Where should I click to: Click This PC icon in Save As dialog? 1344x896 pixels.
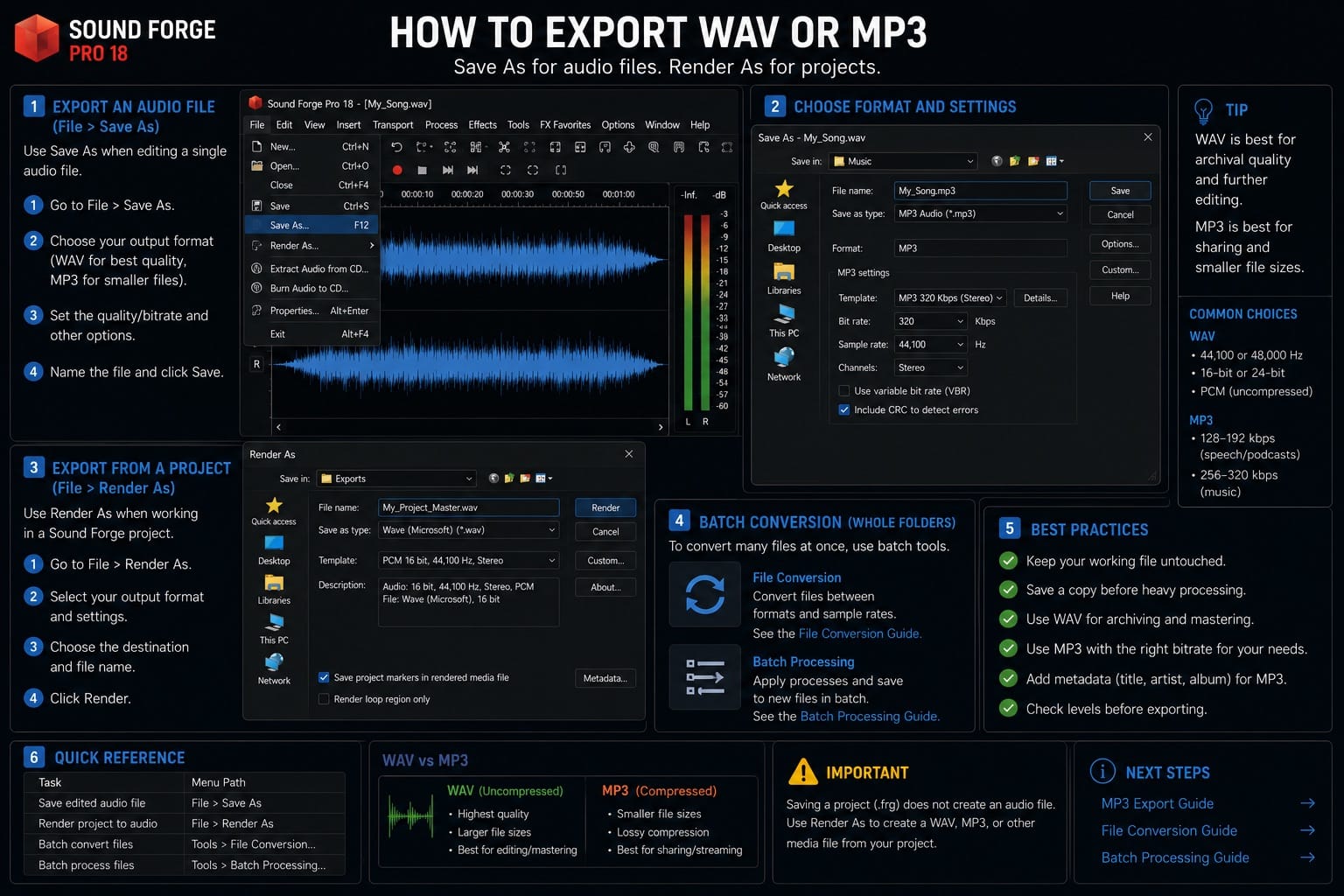click(784, 313)
